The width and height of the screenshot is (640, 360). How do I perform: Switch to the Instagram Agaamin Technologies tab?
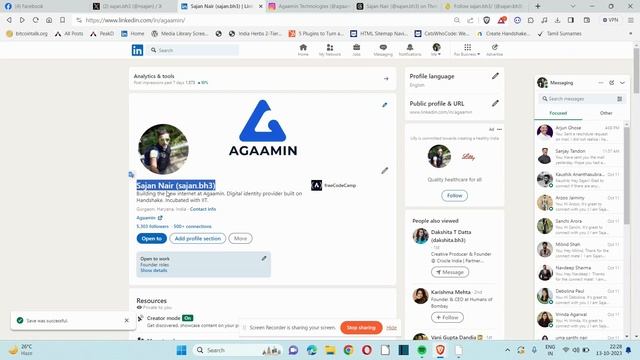point(309,6)
